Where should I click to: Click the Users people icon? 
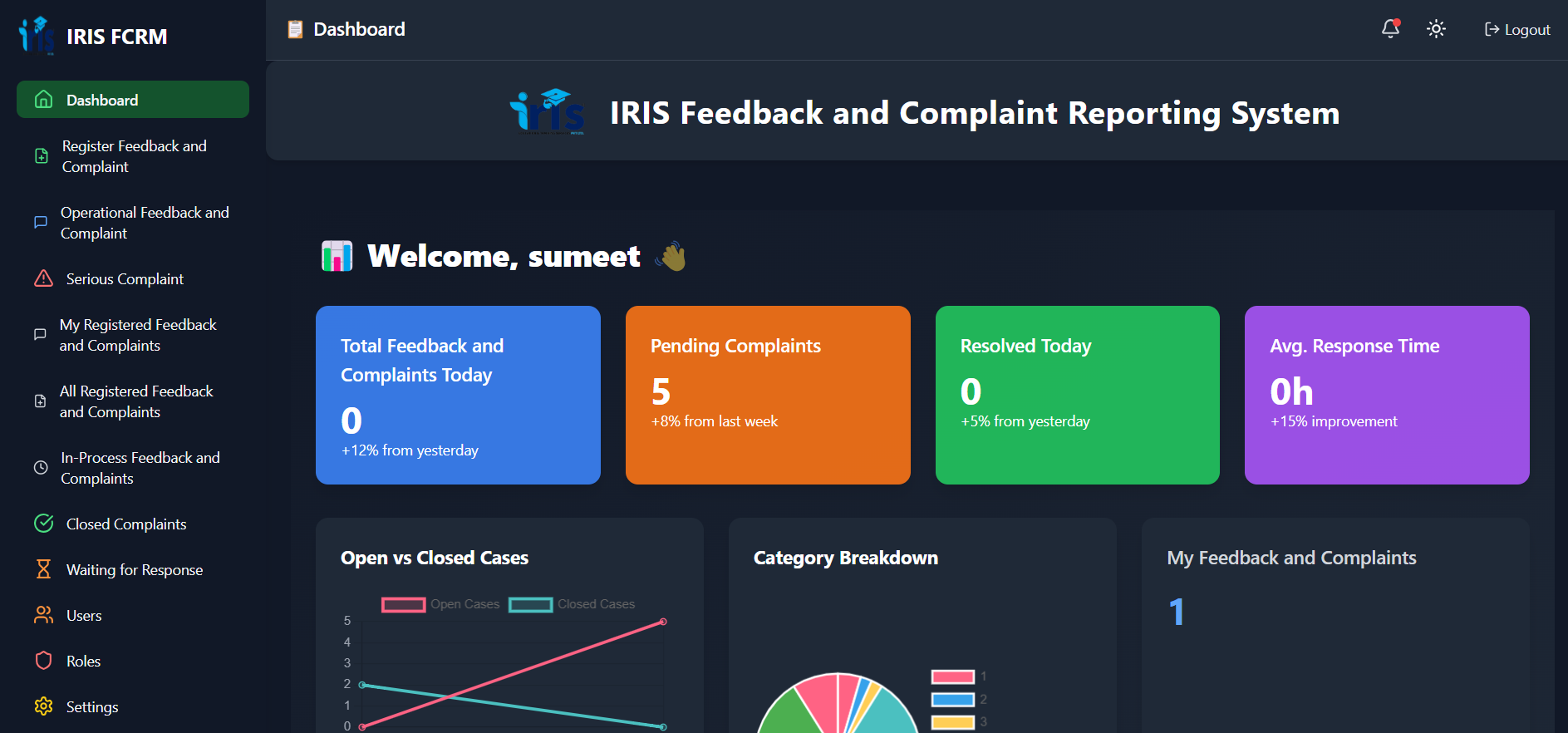click(43, 615)
